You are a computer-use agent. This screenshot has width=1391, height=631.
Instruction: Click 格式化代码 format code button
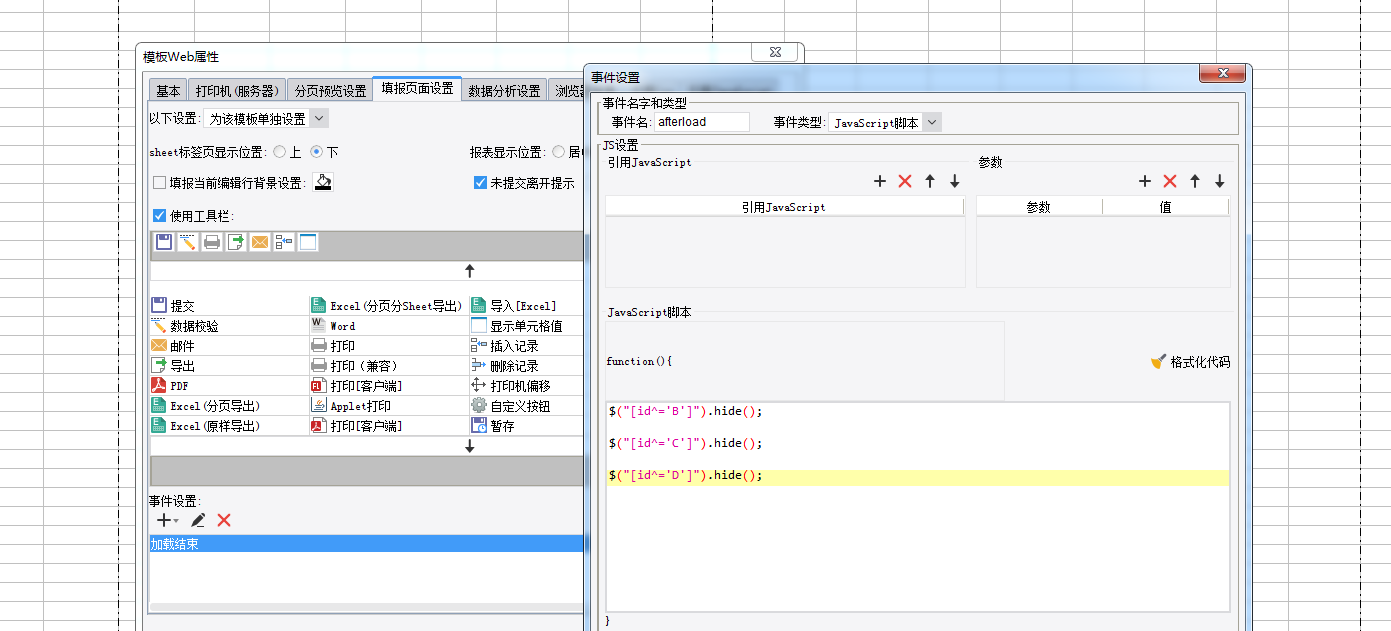point(1191,362)
